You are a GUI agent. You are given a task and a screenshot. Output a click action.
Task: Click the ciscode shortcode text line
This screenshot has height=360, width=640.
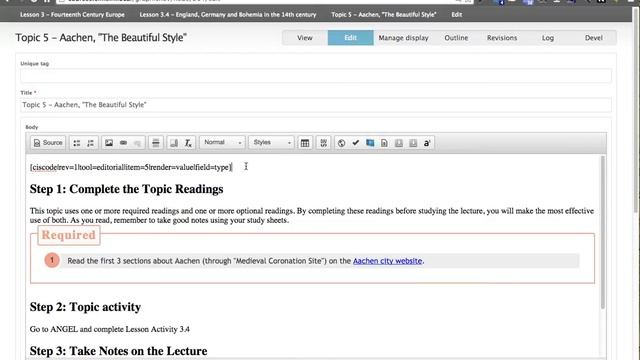tap(131, 167)
